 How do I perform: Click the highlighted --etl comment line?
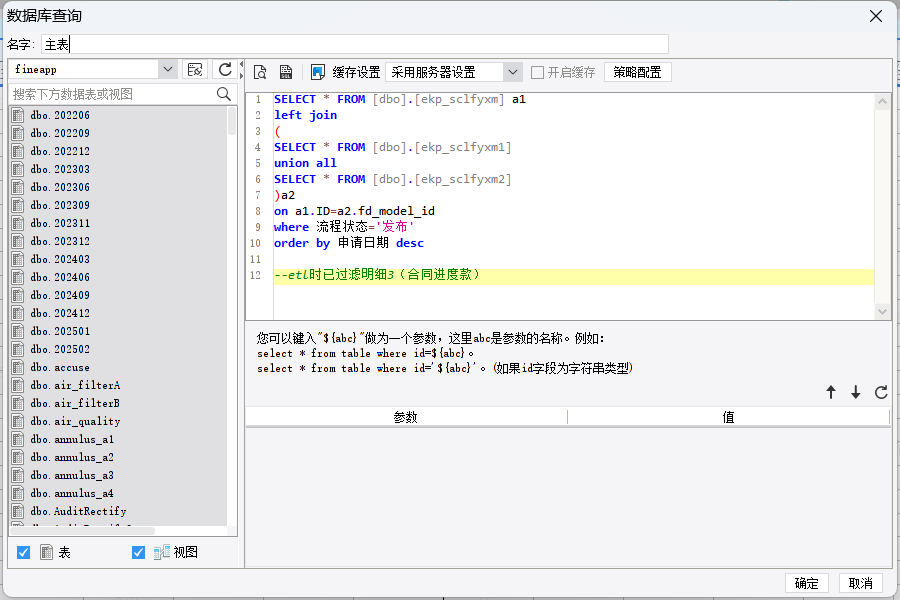tap(574, 275)
